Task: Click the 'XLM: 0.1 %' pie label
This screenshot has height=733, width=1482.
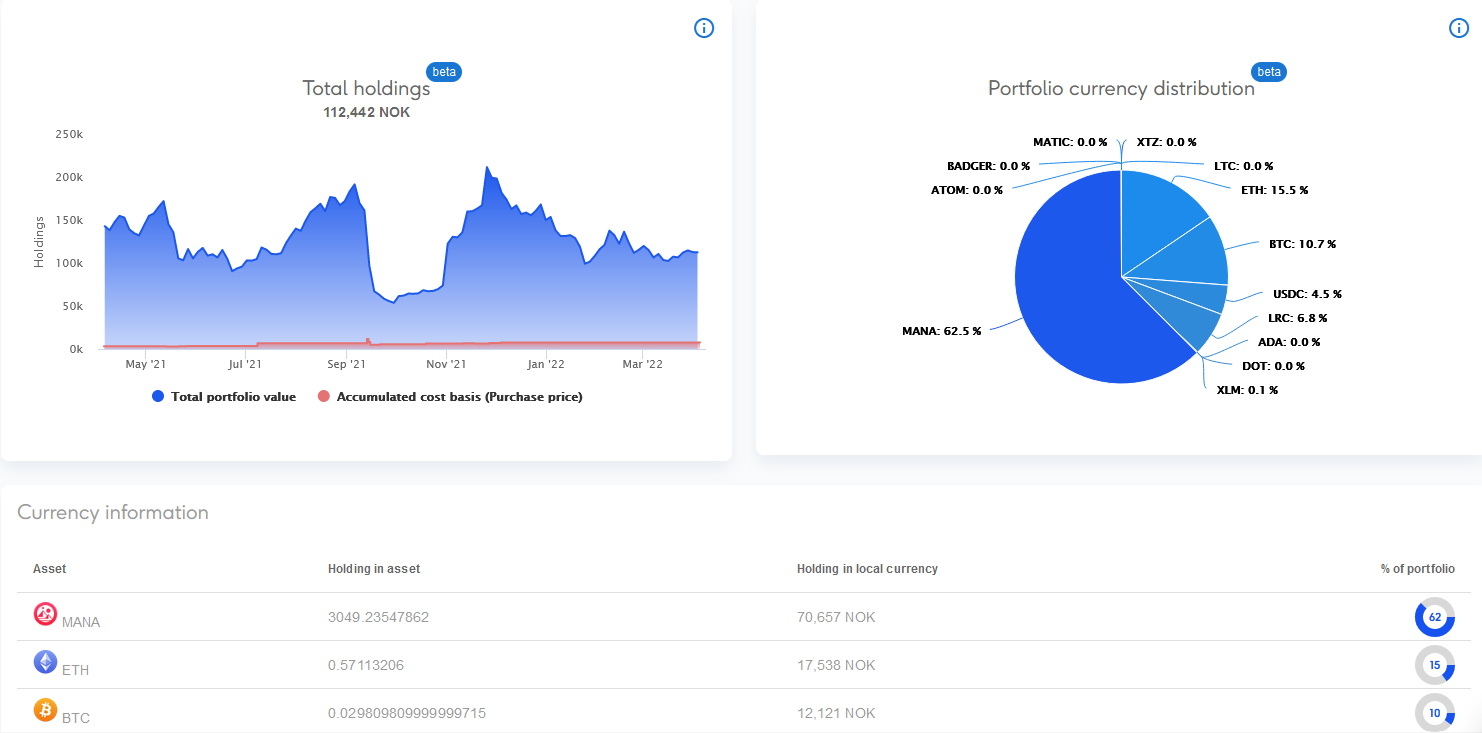Action: pyautogui.click(x=1247, y=390)
